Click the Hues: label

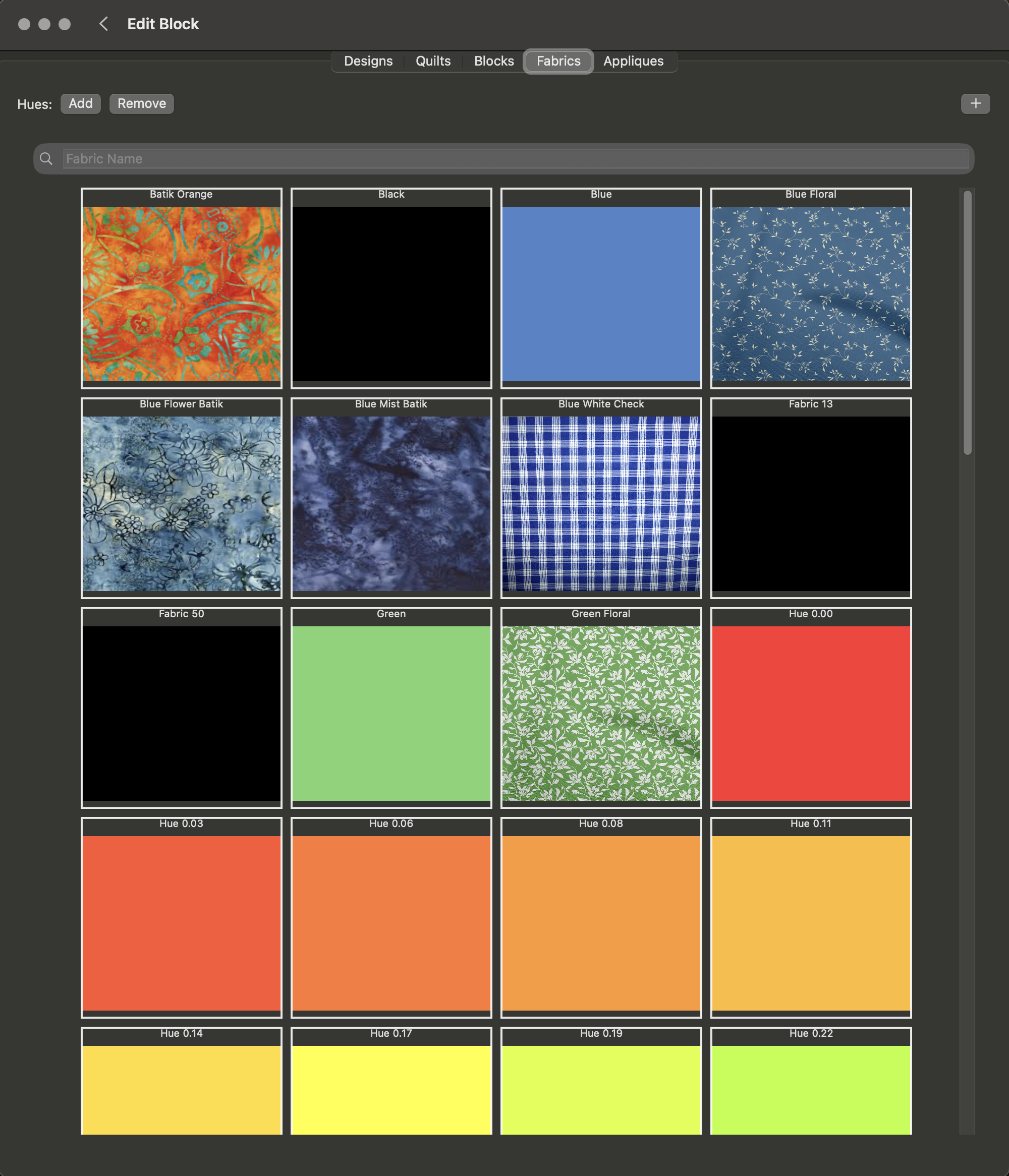35,104
